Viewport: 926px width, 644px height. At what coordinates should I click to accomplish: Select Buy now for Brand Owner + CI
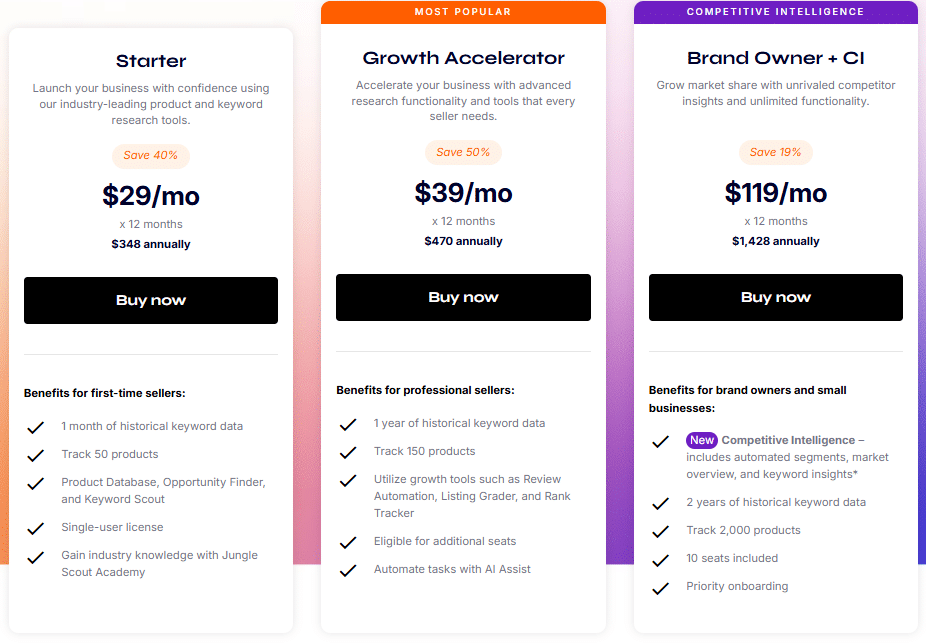775,297
